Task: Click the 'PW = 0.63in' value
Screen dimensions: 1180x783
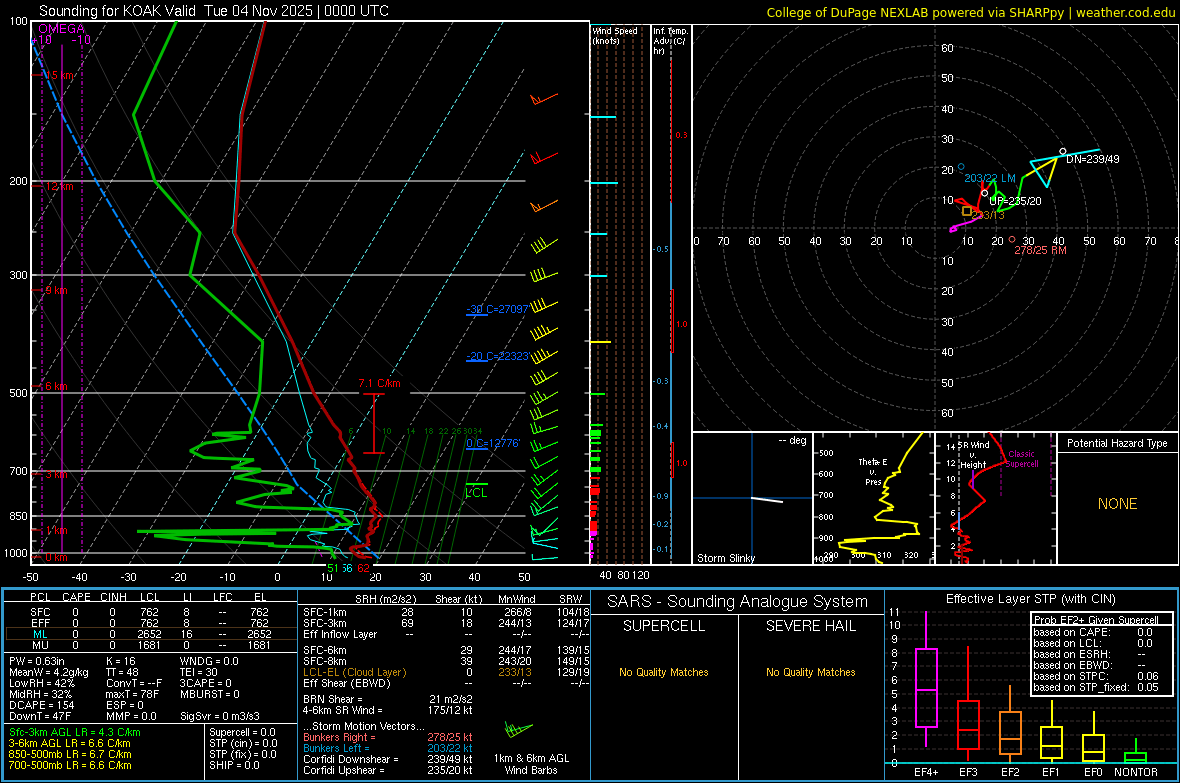Action: click(37, 661)
